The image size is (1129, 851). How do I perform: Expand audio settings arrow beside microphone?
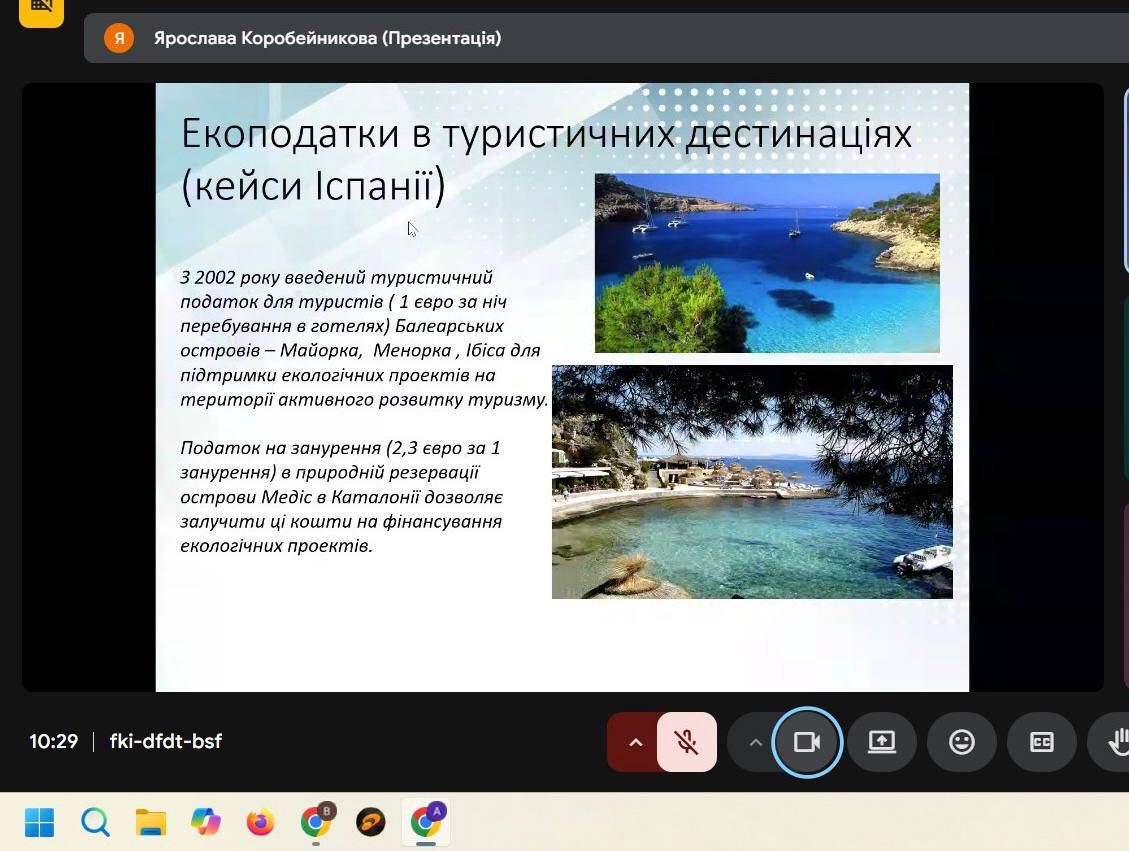click(x=634, y=742)
